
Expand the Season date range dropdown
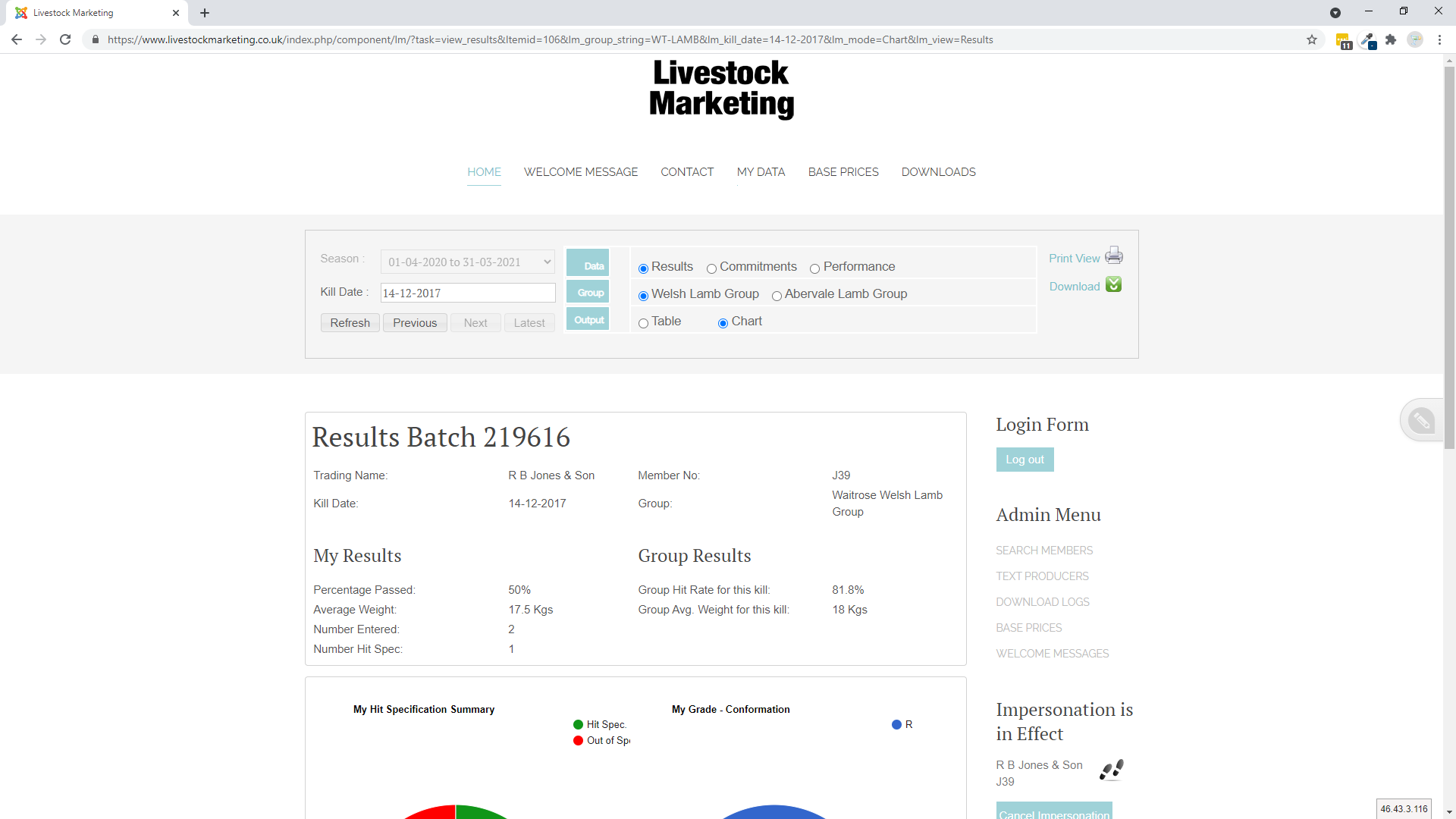click(x=467, y=262)
